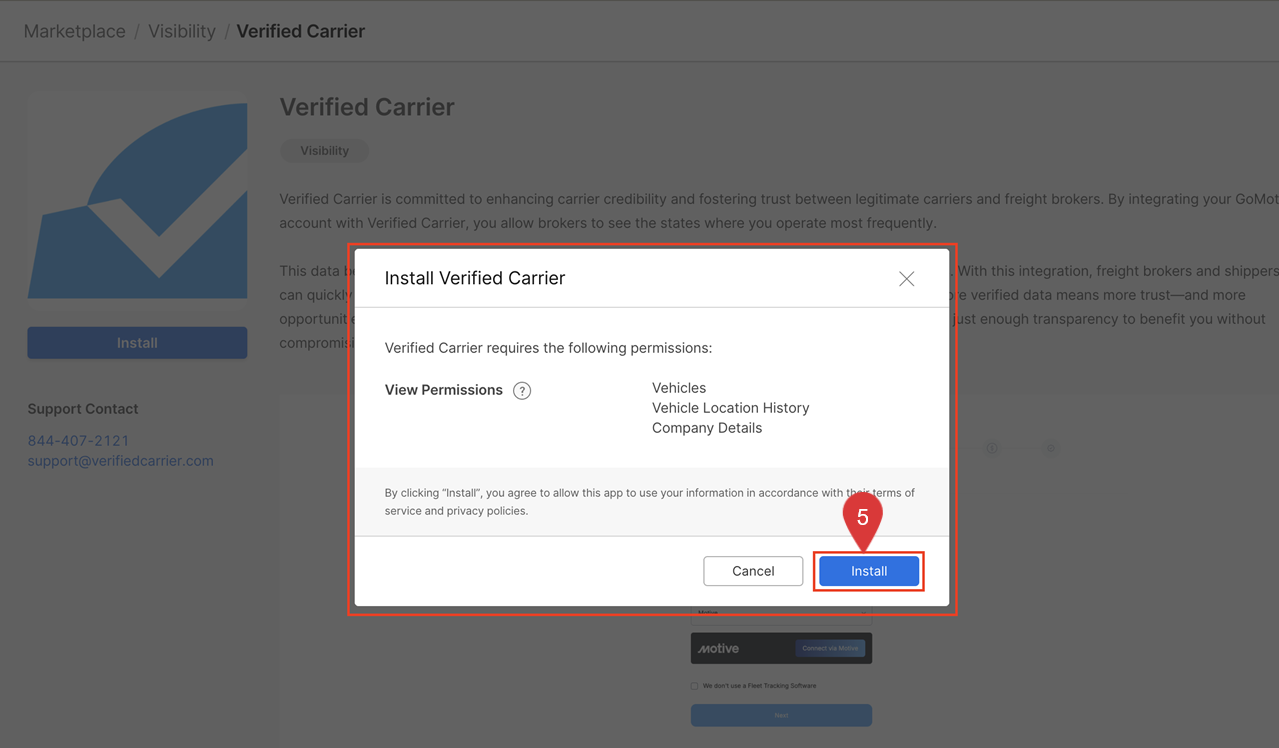
Task: Select the Verified Carrier breadcrumb
Action: point(301,31)
